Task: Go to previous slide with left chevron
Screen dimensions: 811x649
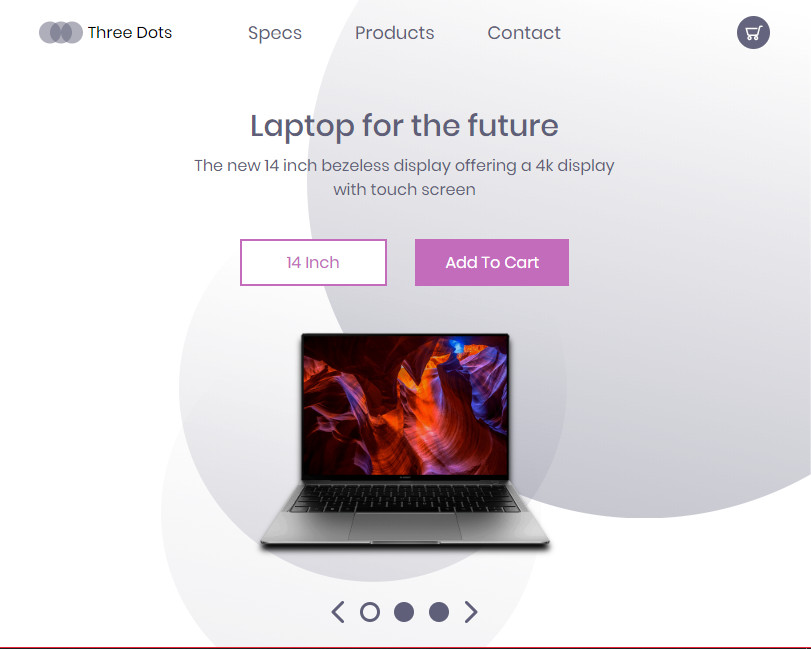Action: [x=338, y=612]
